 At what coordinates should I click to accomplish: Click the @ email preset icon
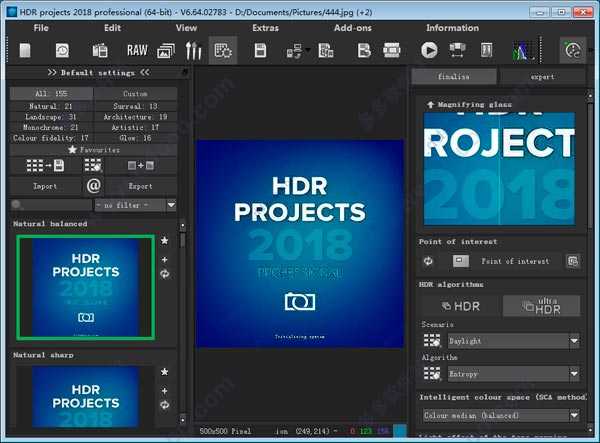(x=93, y=186)
